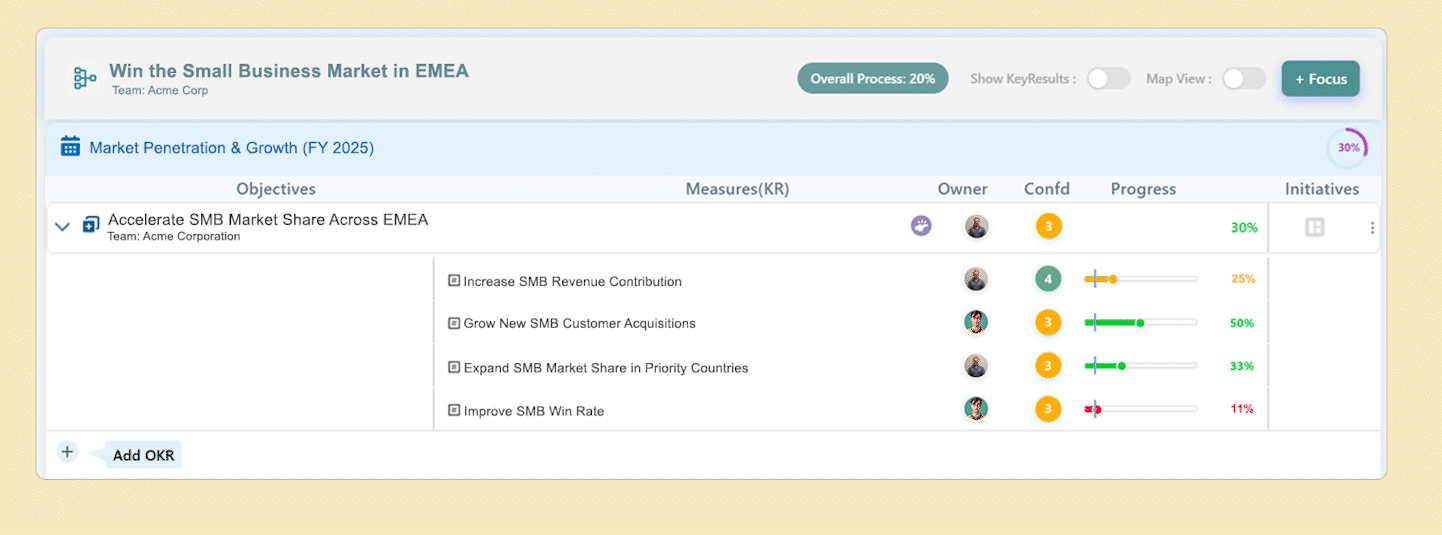The image size is (1442, 535).
Task: Click progress slider for Expand SMB Market Share
Action: click(1140, 366)
